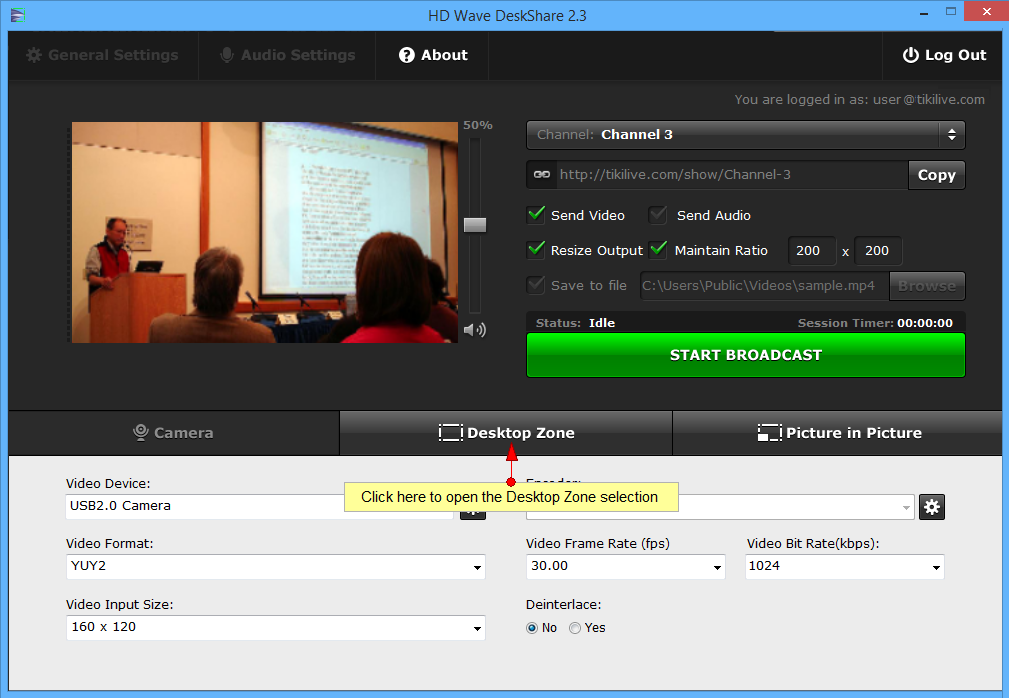Click the resize width field showing 200

point(811,251)
